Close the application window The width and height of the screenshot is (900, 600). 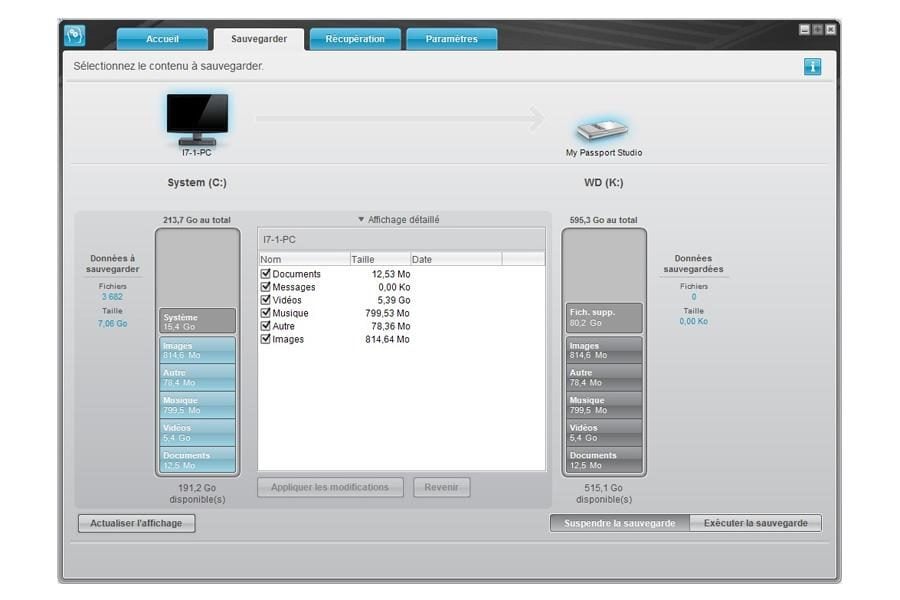click(830, 30)
